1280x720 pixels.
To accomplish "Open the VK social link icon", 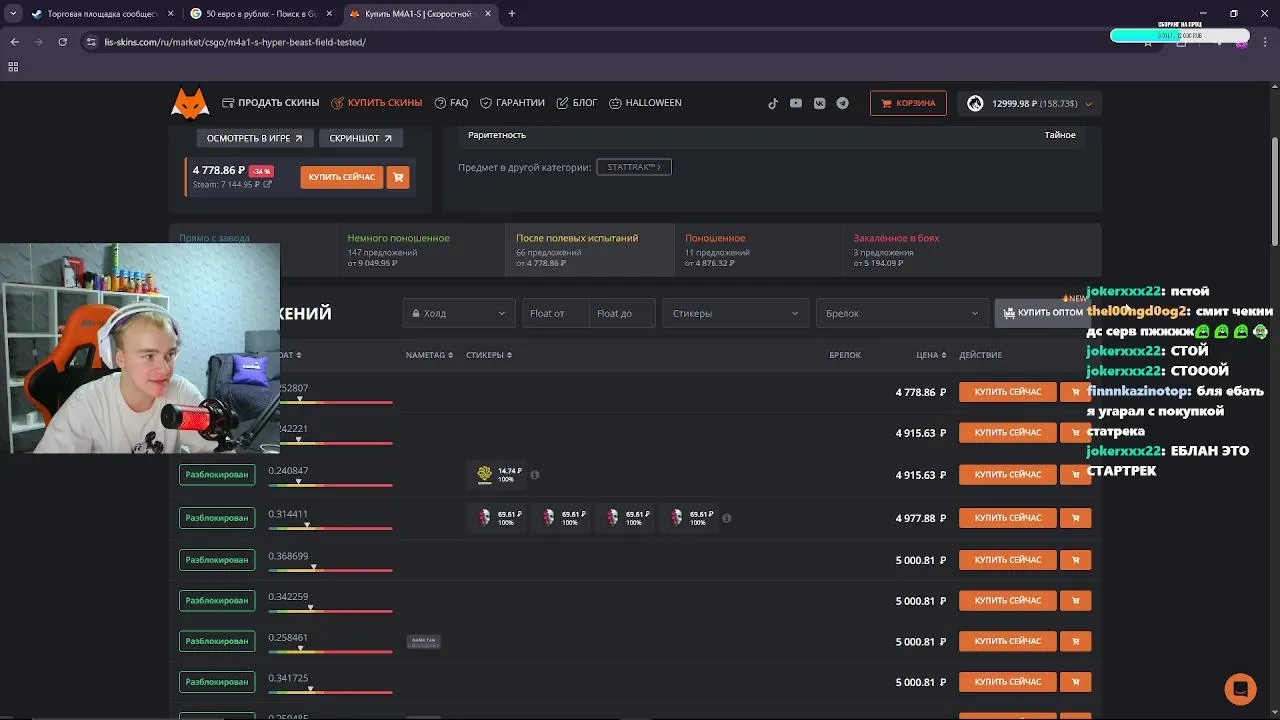I will click(820, 103).
